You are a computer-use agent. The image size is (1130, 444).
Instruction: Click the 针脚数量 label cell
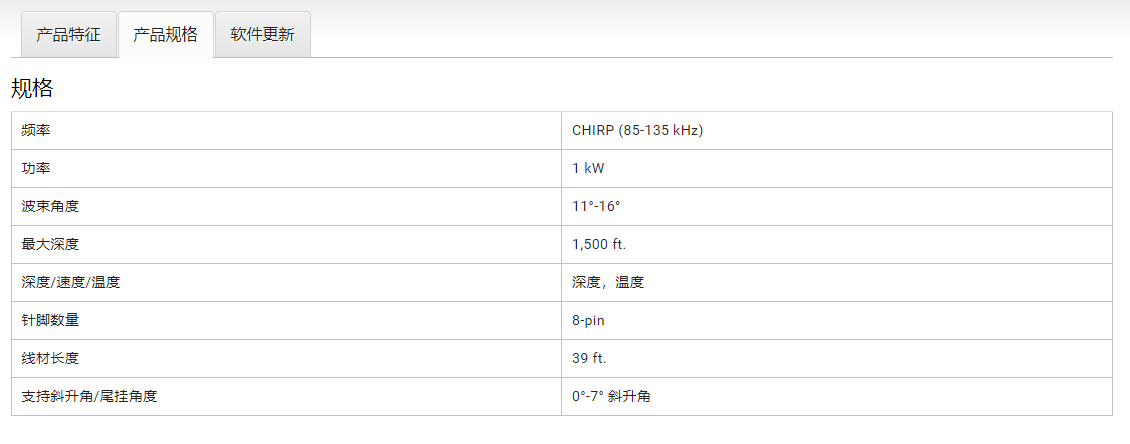50,321
